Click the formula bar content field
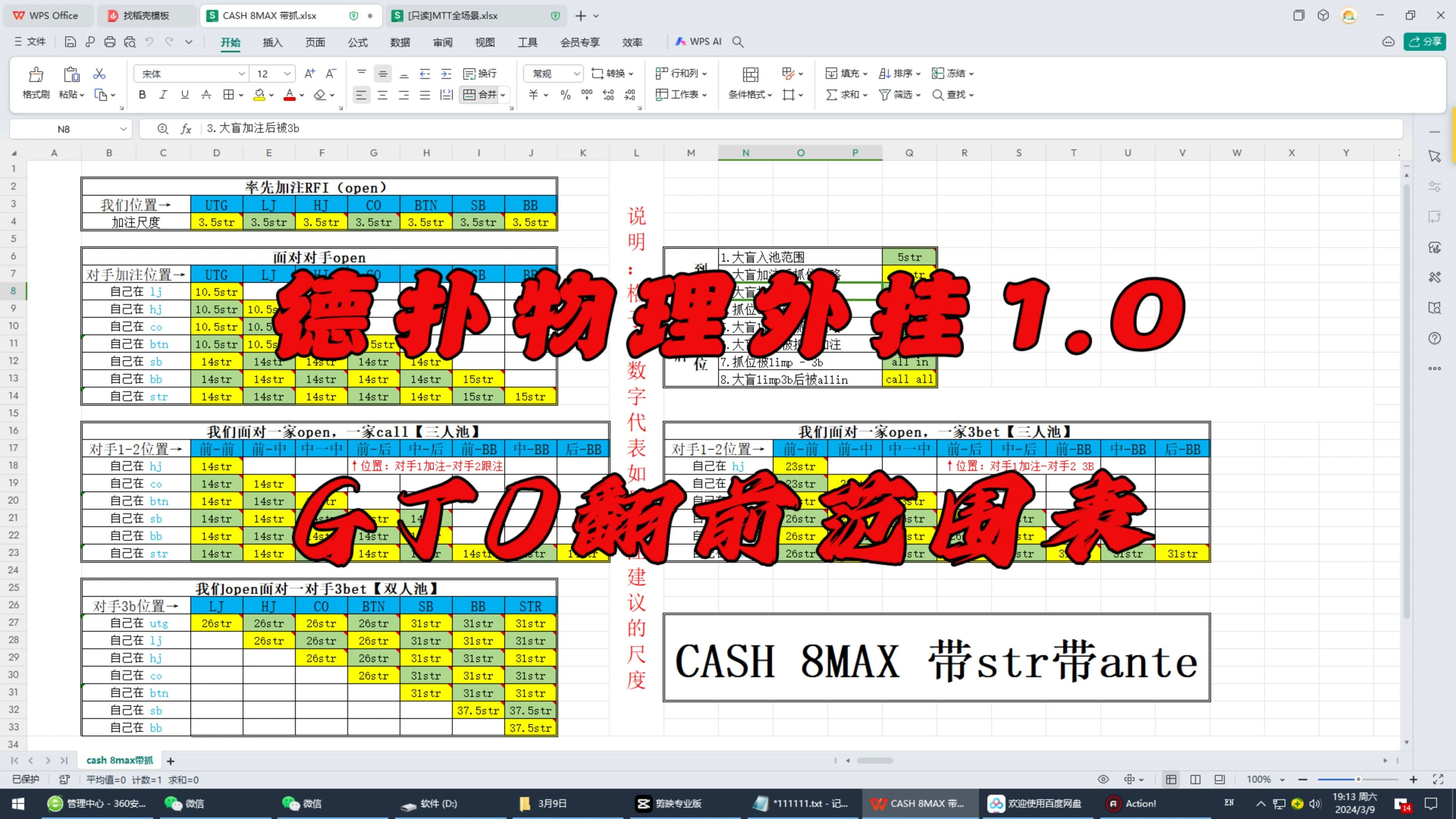The image size is (1456, 819). 803,129
